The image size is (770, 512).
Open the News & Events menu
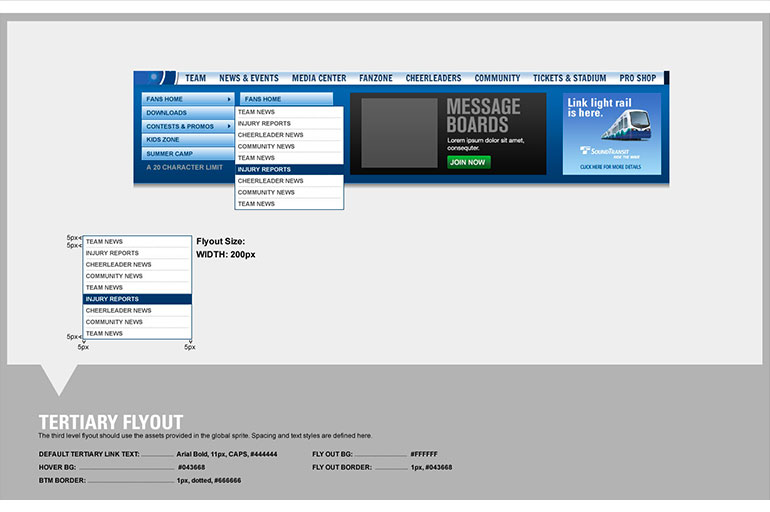pos(249,78)
